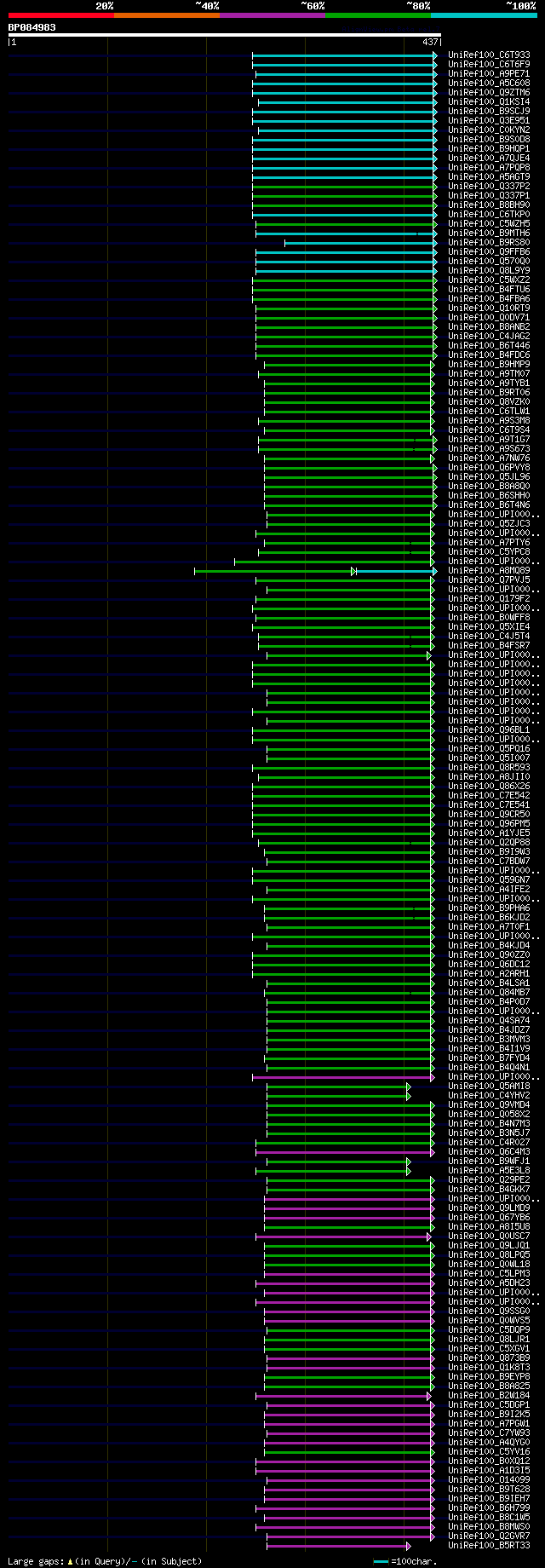Image resolution: width=545 pixels, height=1568 pixels.
Task: Select UniRef100_Q5XIE4 label
Action: pos(489,627)
